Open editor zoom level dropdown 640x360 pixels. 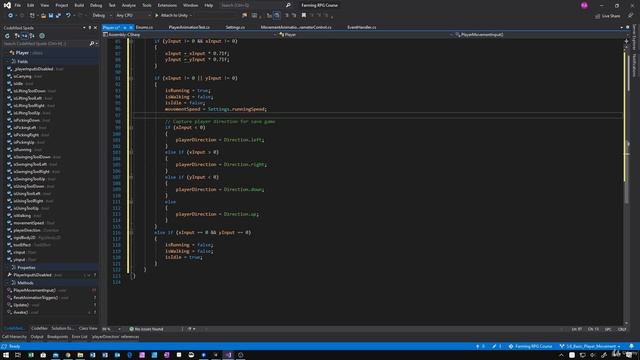click(112, 329)
